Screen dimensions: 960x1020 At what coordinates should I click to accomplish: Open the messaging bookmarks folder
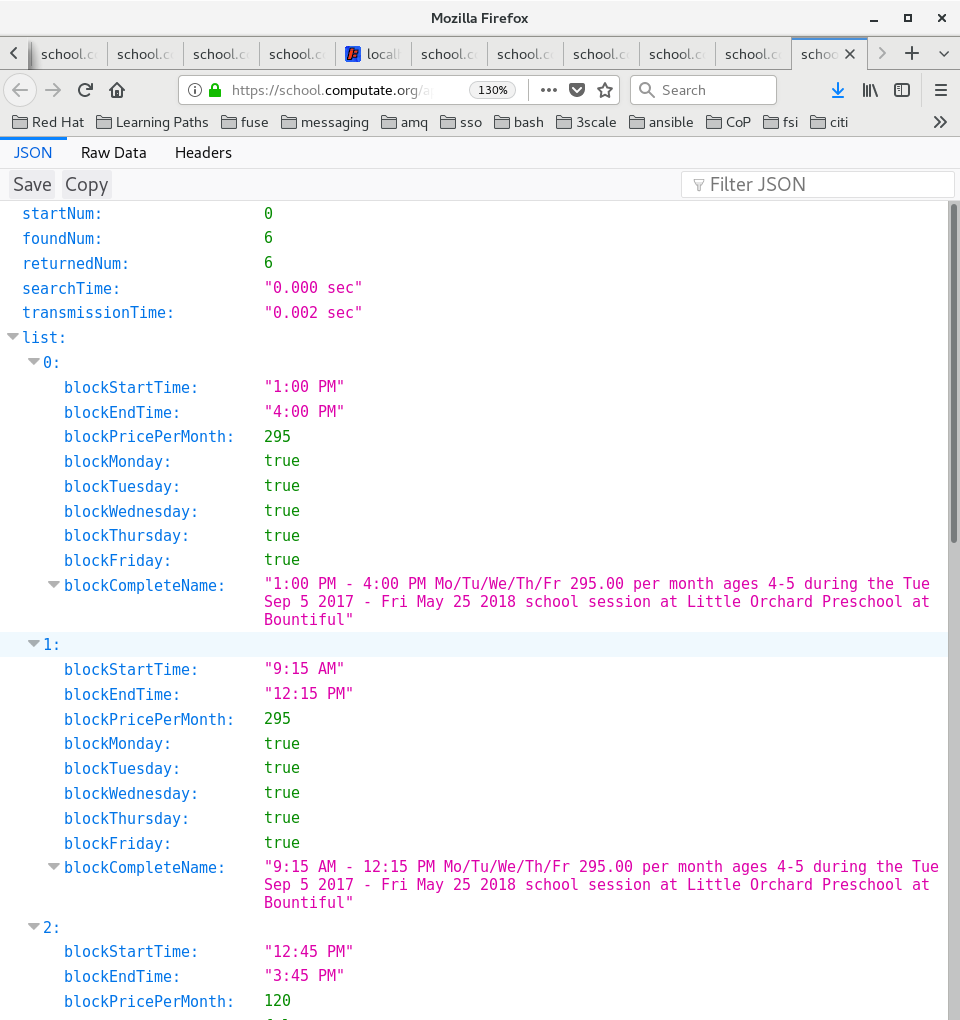(325, 122)
